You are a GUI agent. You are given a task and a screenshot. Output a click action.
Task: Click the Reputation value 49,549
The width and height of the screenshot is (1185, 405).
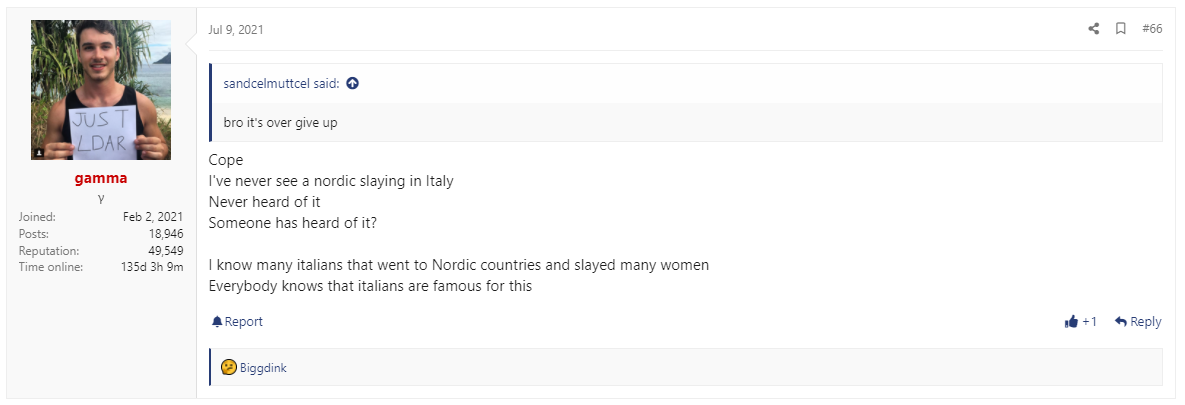pyautogui.click(x=166, y=250)
